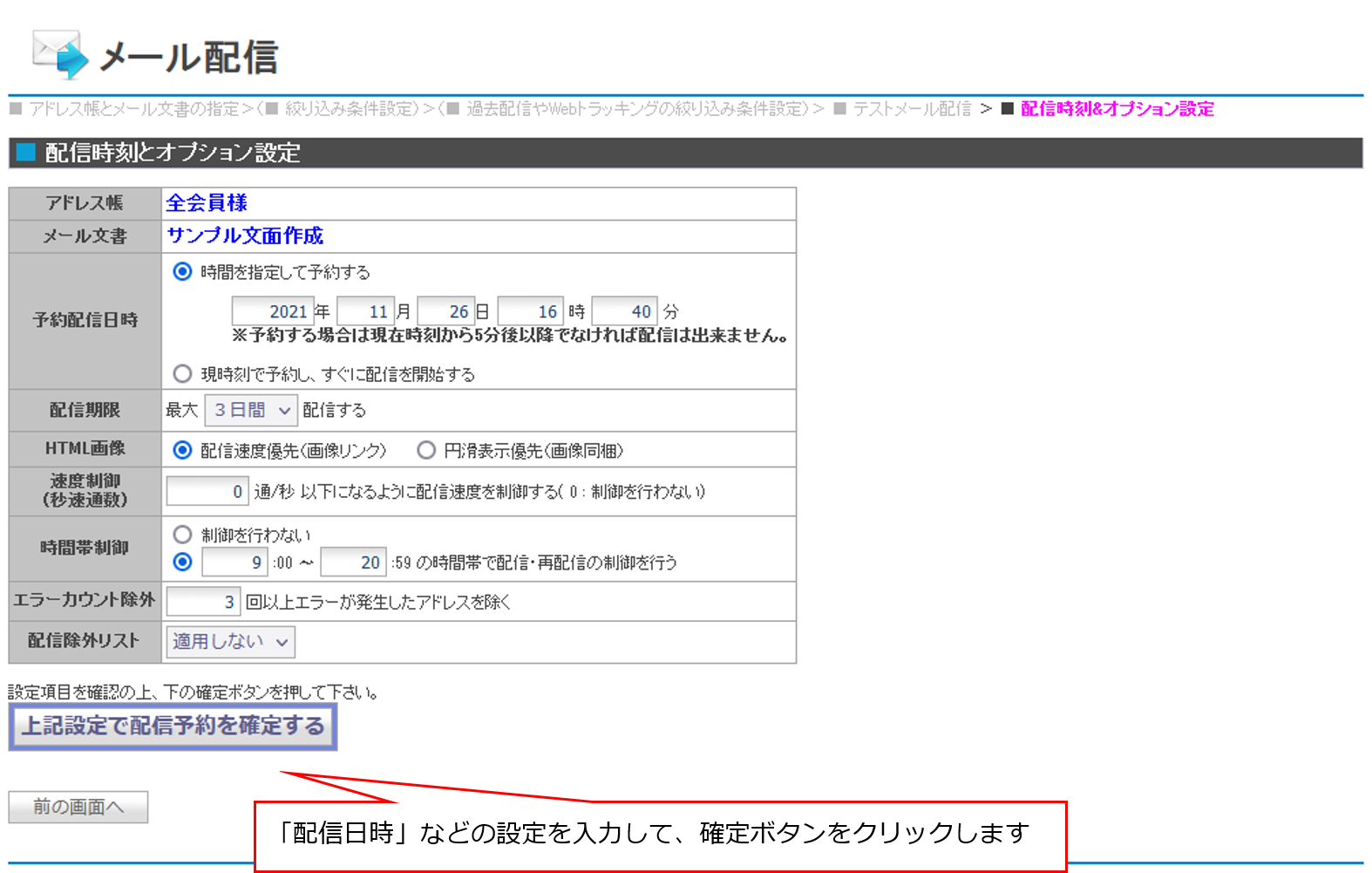
Task: Select 配信速度優先(画像リンク) radio option
Action: [x=182, y=450]
